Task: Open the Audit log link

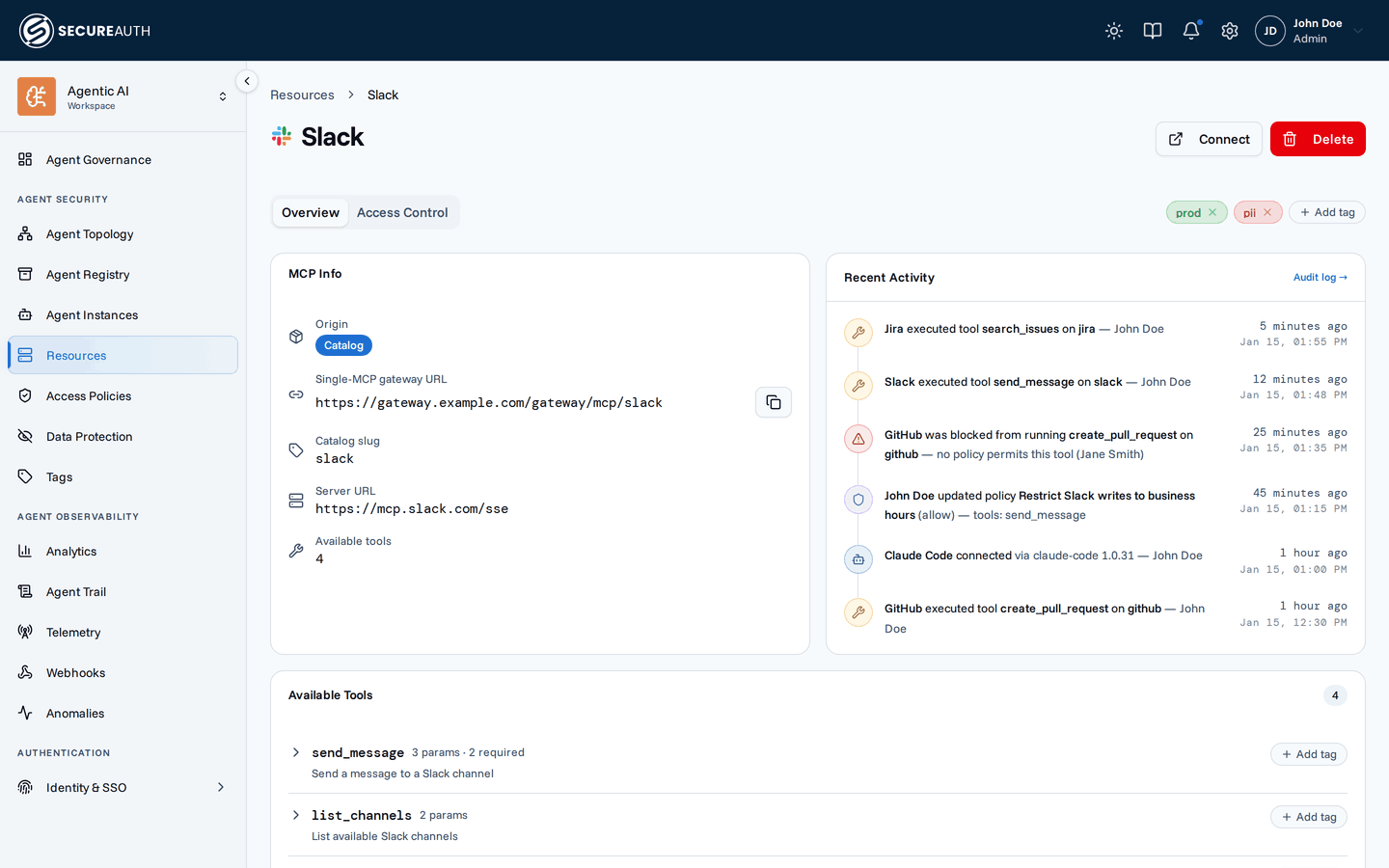Action: tap(1320, 278)
